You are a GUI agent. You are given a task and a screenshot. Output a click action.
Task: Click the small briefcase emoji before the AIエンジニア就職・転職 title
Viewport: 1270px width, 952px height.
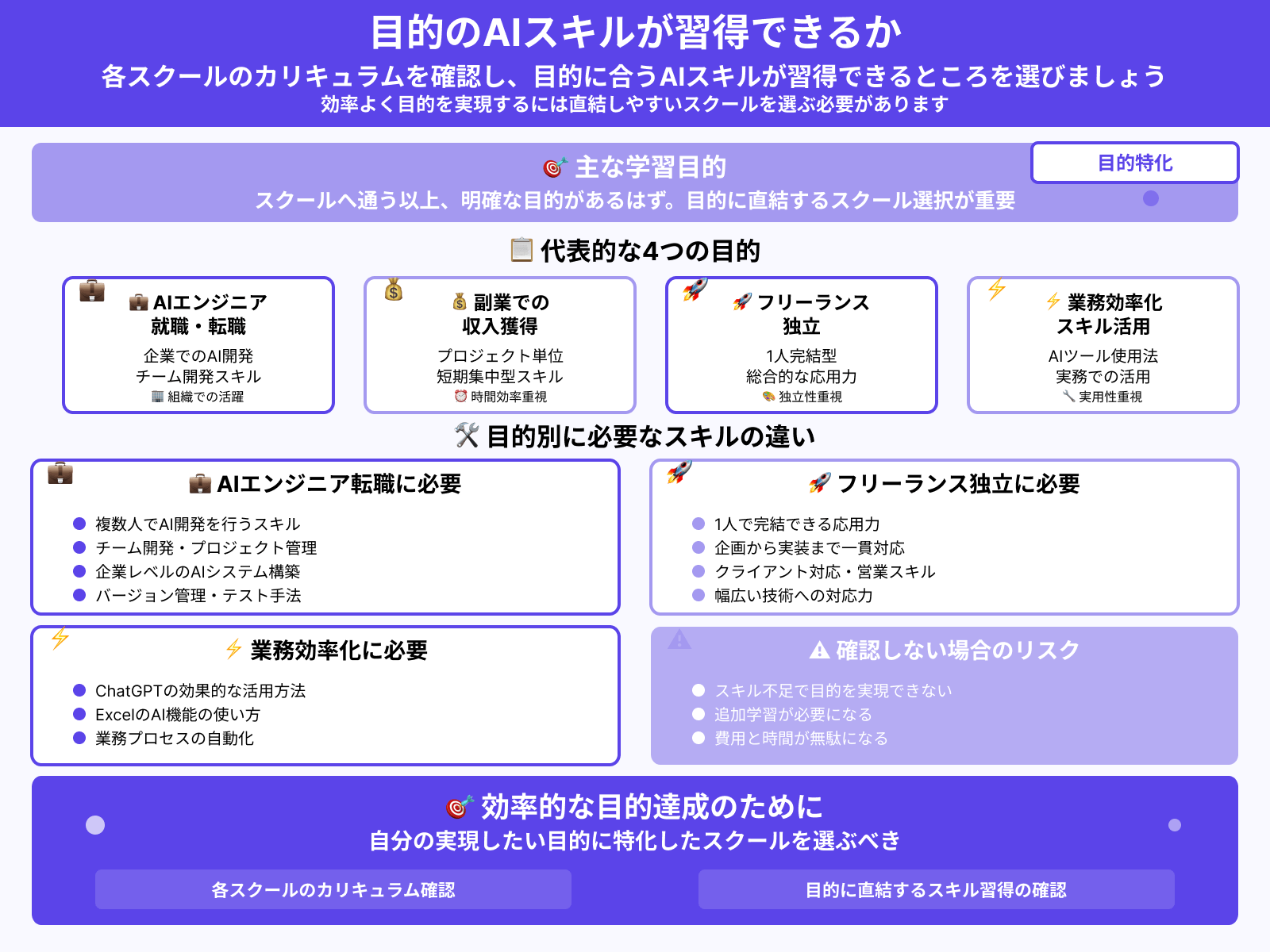(x=139, y=302)
